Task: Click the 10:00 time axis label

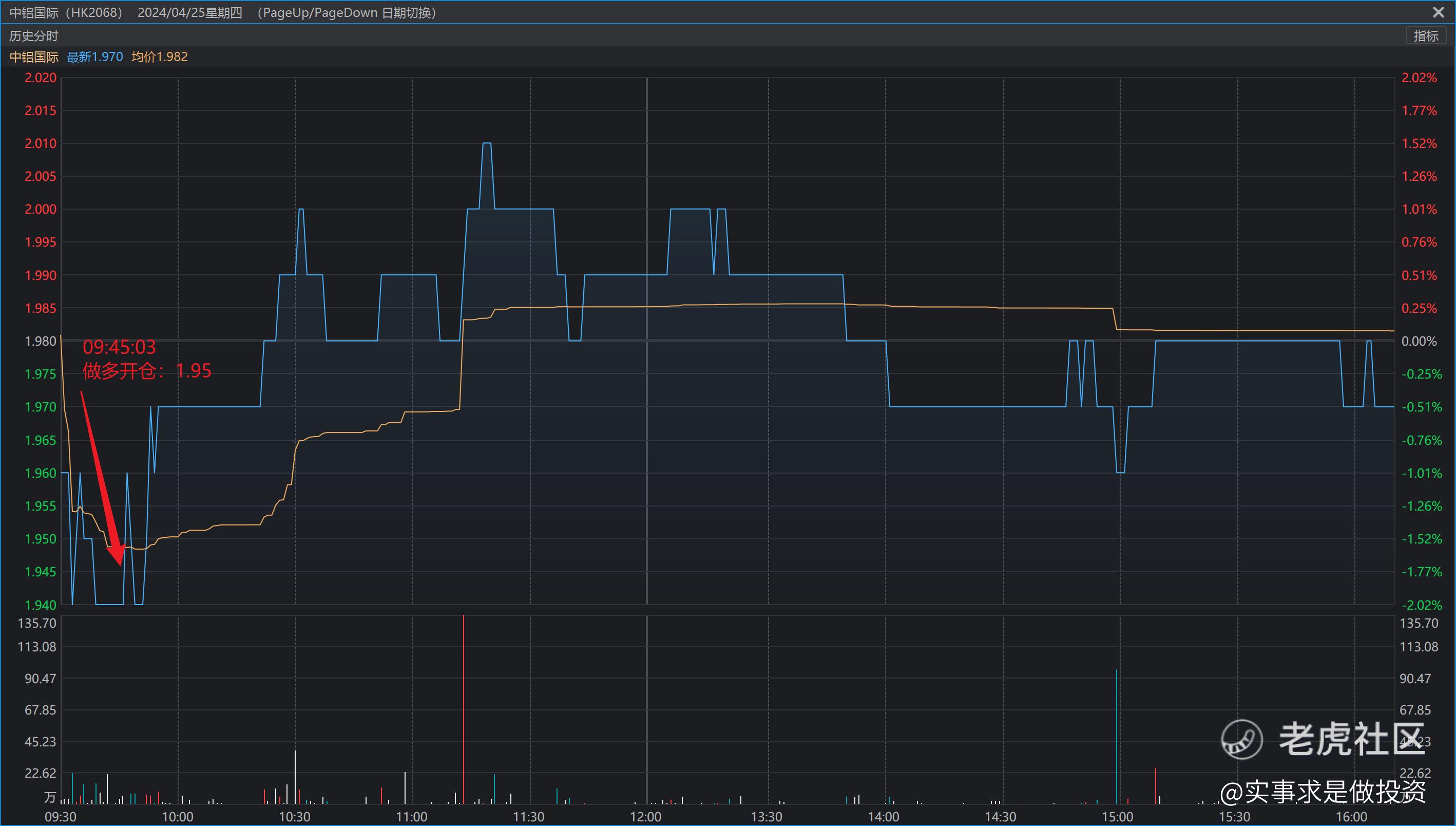Action: [x=178, y=817]
